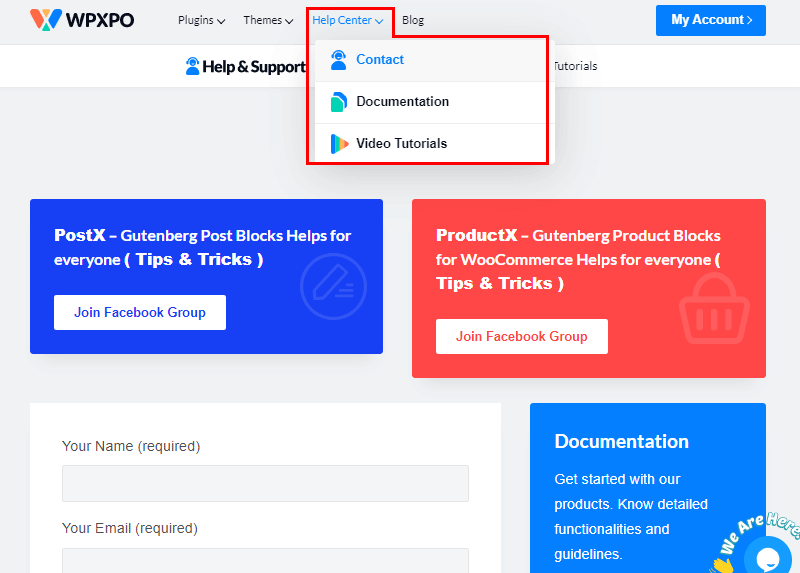The image size is (800, 573).
Task: Click the ProductX card title text
Action: click(x=578, y=259)
